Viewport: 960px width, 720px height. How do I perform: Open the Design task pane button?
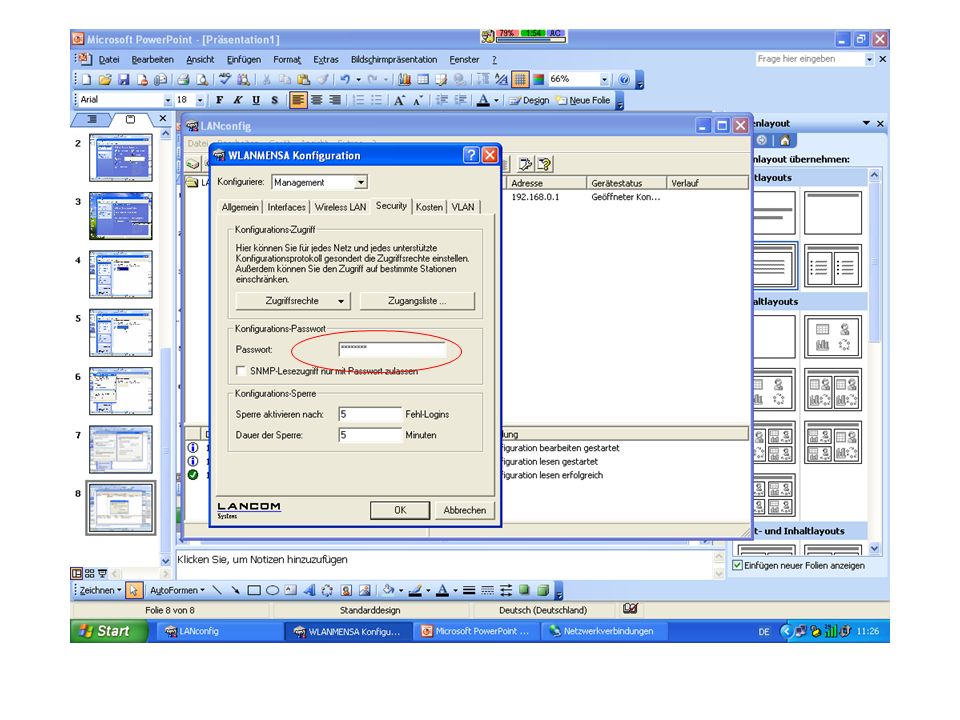(530, 100)
